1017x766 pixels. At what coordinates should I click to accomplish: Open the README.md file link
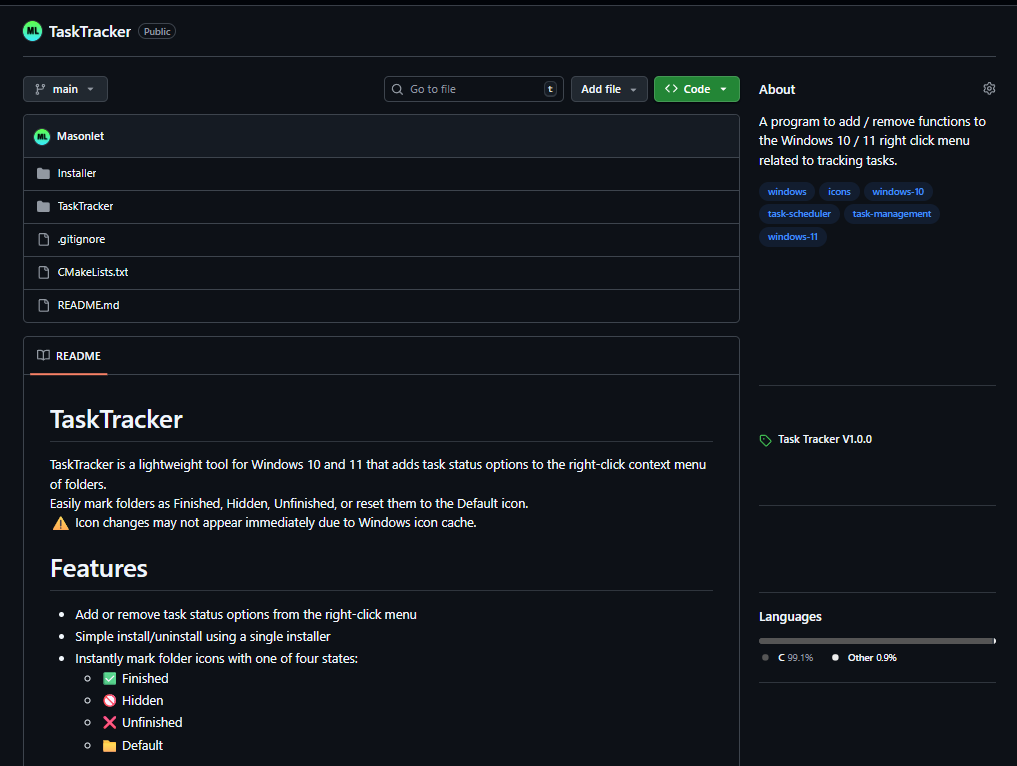tap(87, 304)
